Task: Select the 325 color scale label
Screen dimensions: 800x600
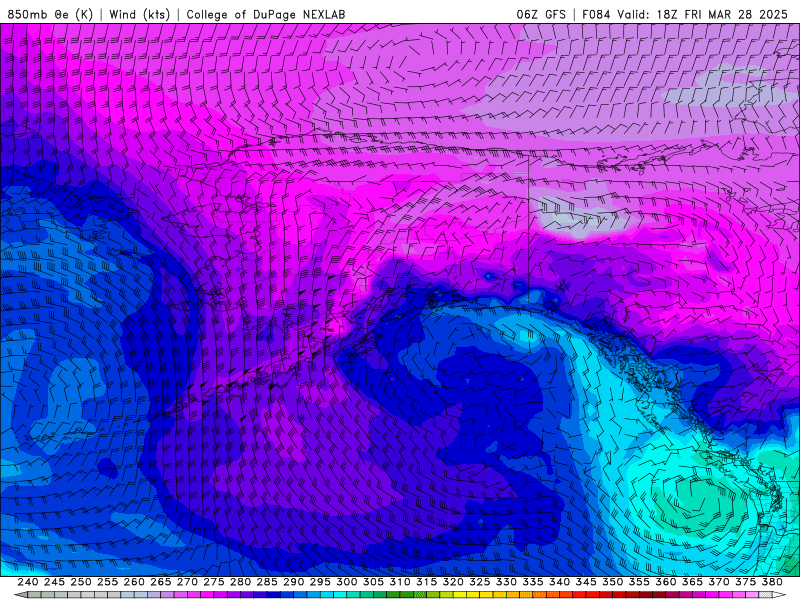Action: (479, 582)
